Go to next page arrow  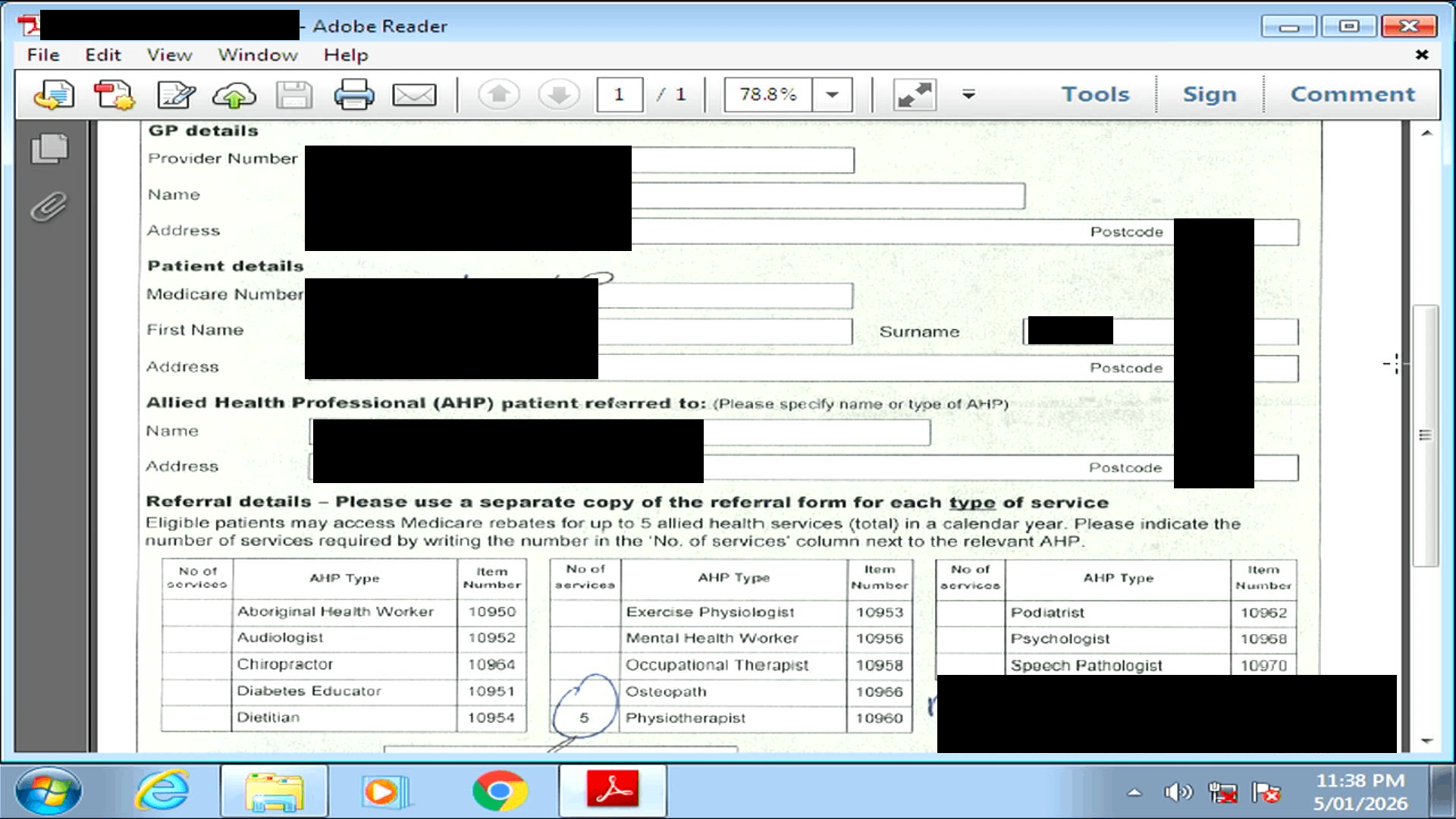pyautogui.click(x=559, y=95)
